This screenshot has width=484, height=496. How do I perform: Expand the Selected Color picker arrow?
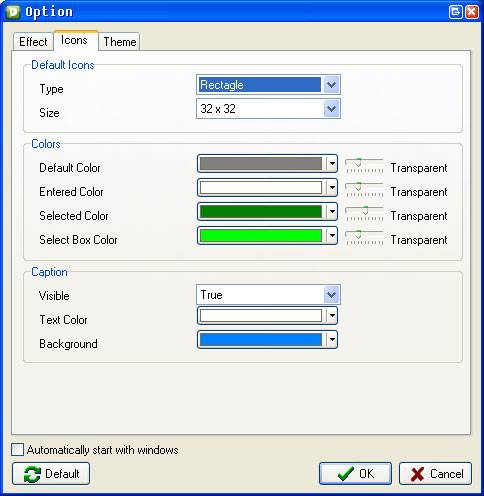[x=332, y=212]
